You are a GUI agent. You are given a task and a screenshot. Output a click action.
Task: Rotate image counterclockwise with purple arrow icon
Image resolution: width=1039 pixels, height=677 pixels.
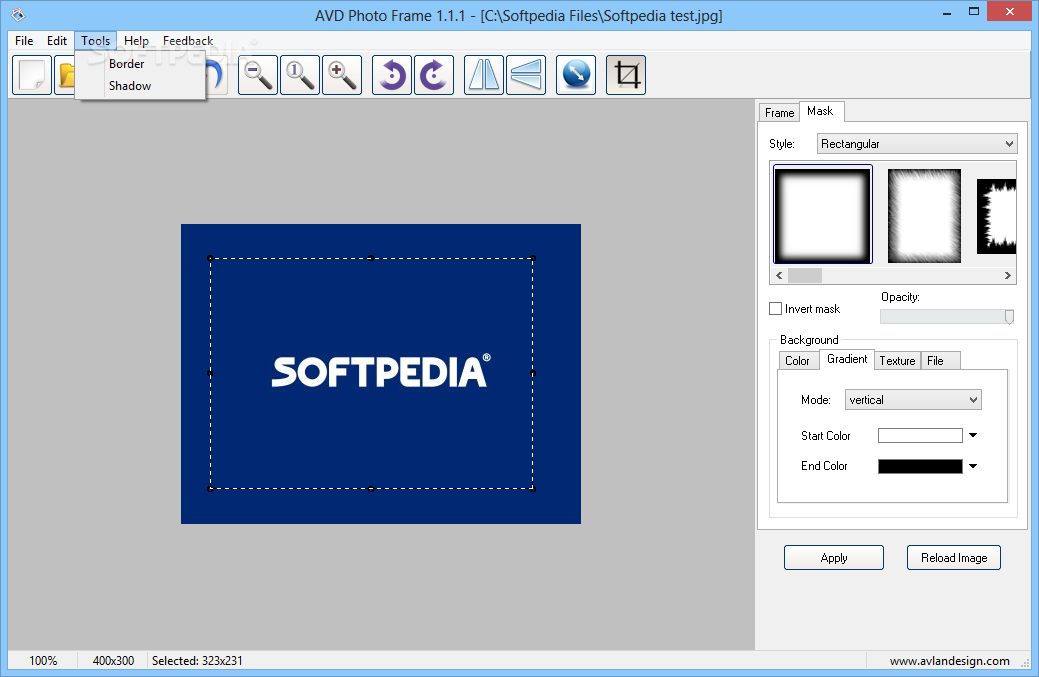click(x=392, y=75)
